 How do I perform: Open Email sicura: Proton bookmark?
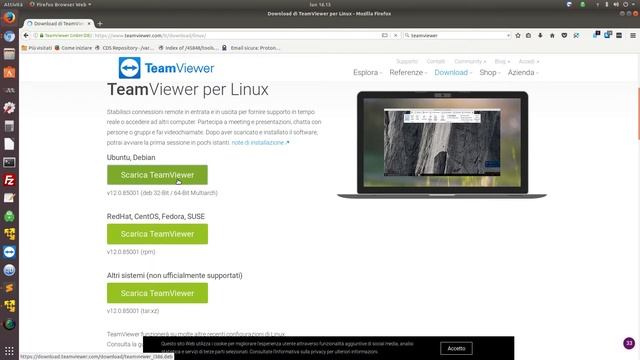[x=251, y=48]
